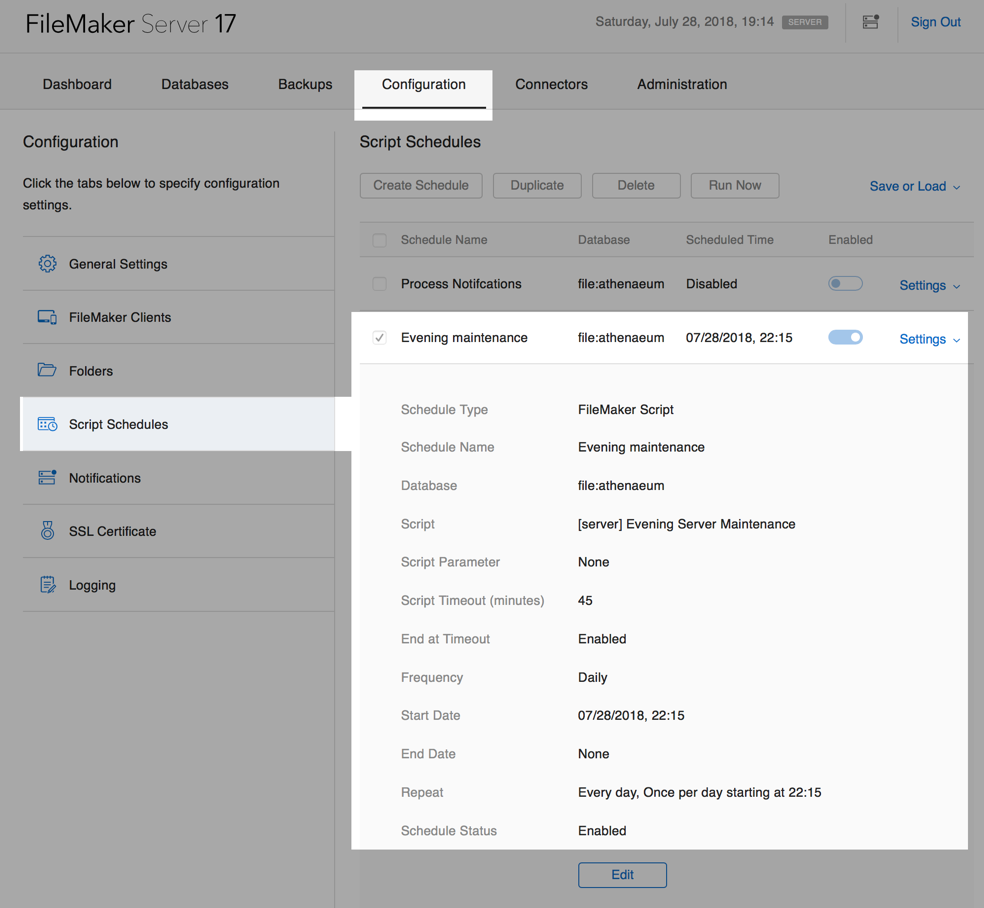Disable the Evening maintenance schedule toggle

(x=845, y=338)
